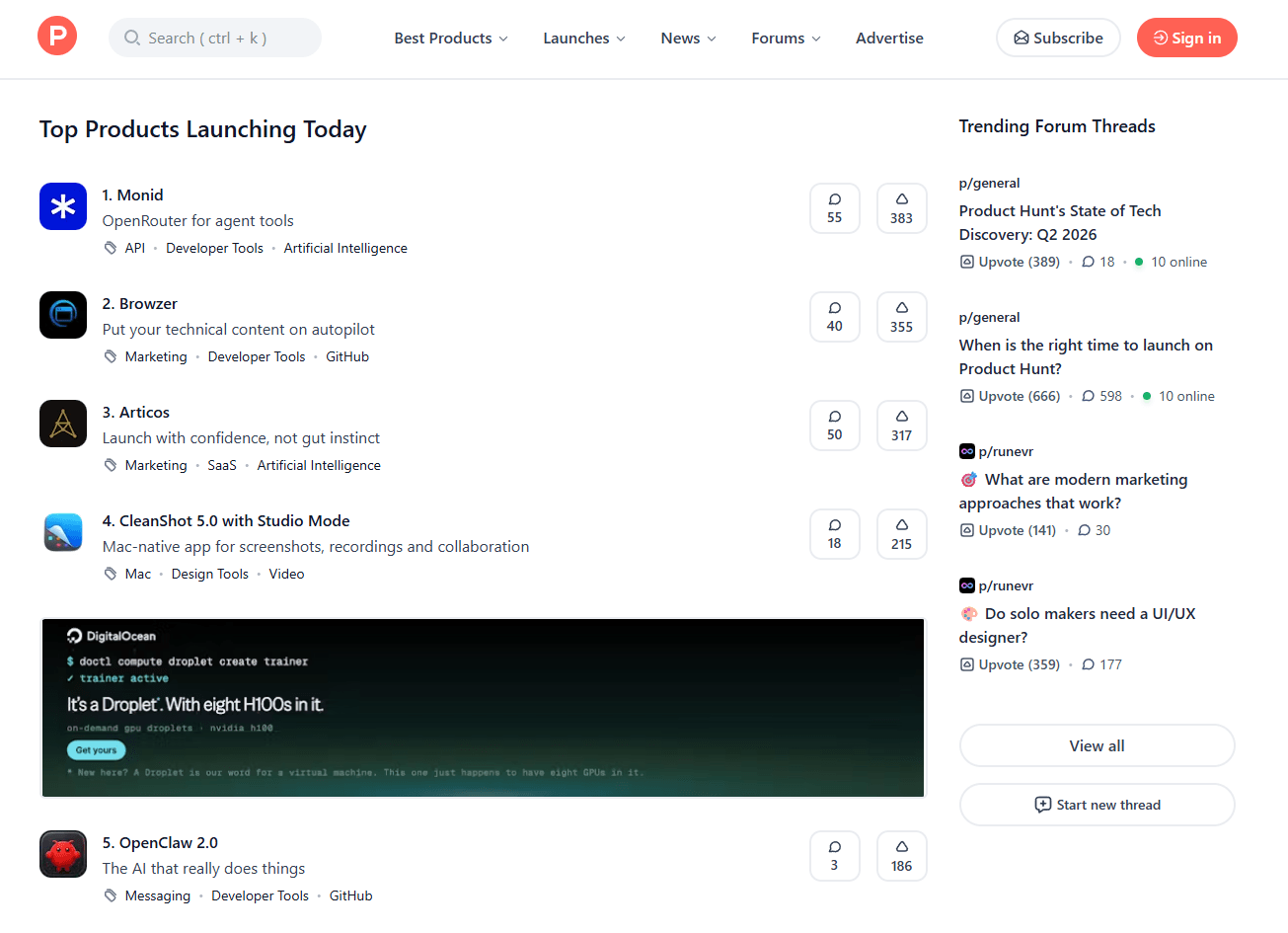Click View all forum threads

coord(1097,745)
